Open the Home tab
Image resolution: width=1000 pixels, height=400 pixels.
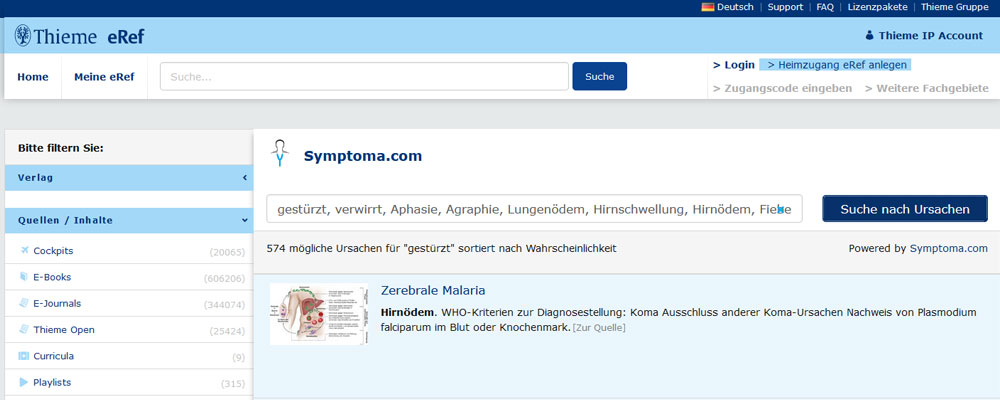(x=33, y=77)
